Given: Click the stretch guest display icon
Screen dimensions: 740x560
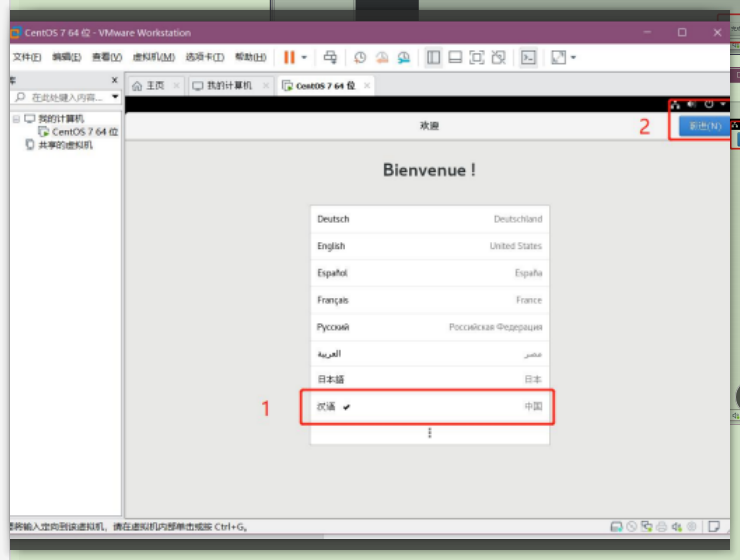Looking at the screenshot, I should (558, 58).
